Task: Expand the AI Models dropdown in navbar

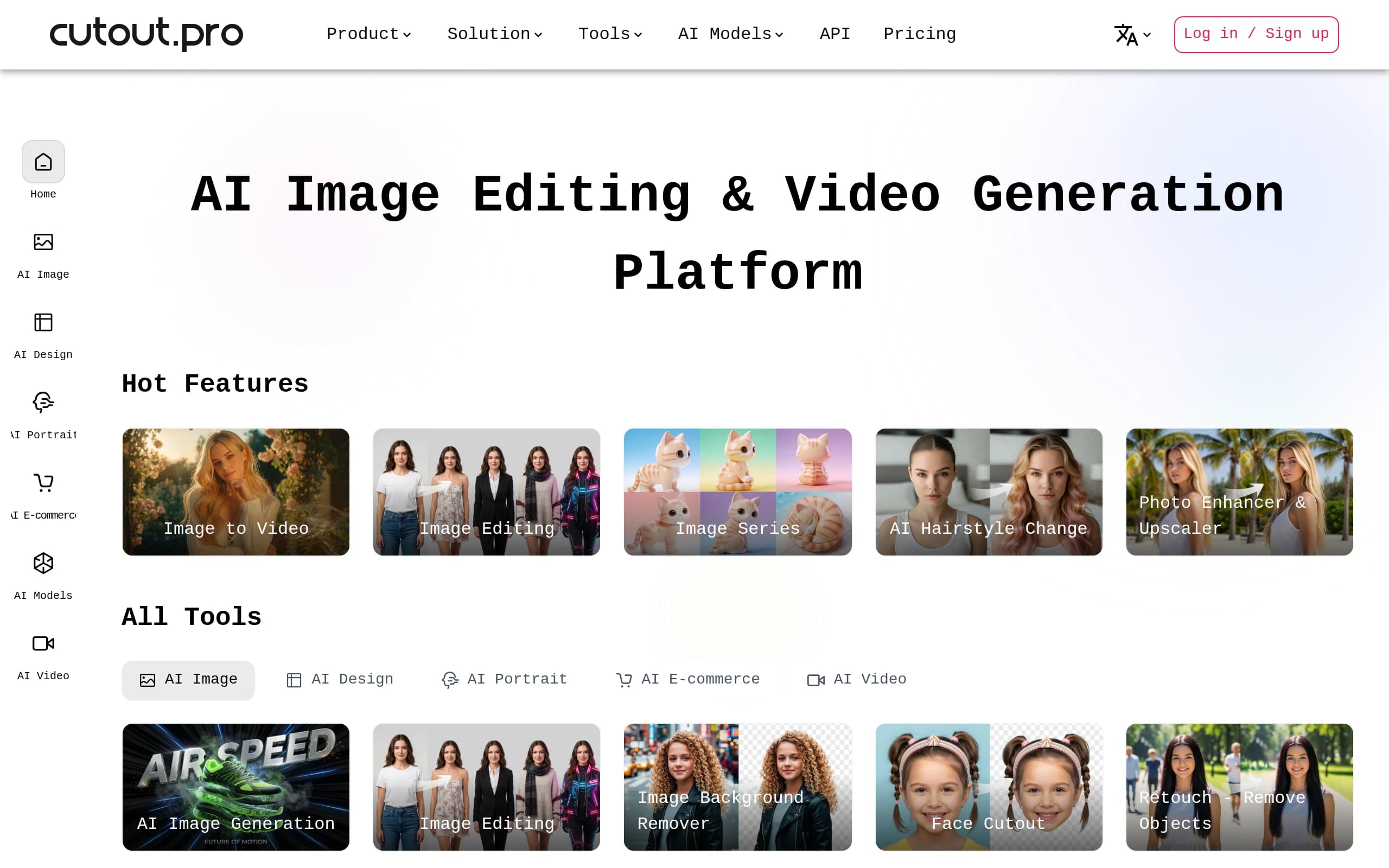Action: [731, 34]
